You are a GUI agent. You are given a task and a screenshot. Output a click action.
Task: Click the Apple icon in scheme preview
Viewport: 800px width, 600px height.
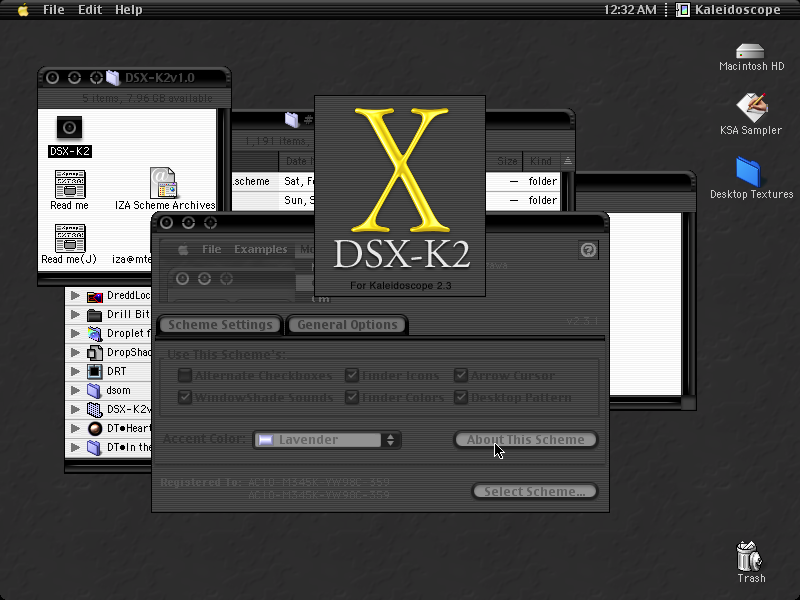(183, 249)
